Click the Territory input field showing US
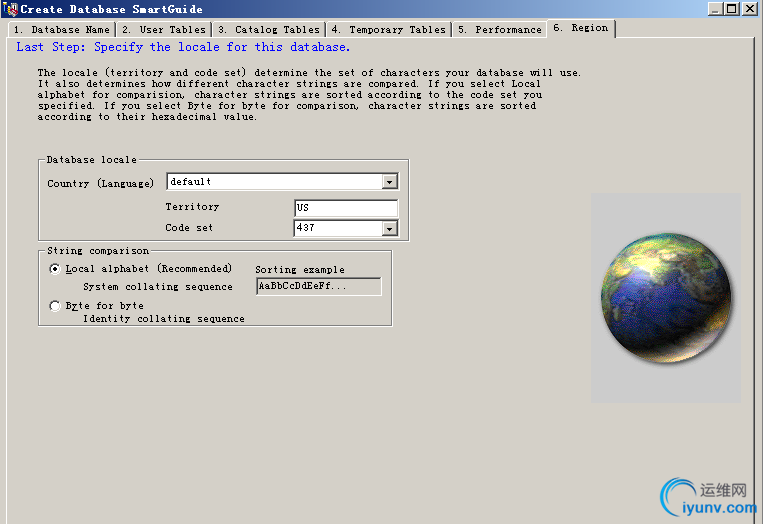 (x=346, y=208)
